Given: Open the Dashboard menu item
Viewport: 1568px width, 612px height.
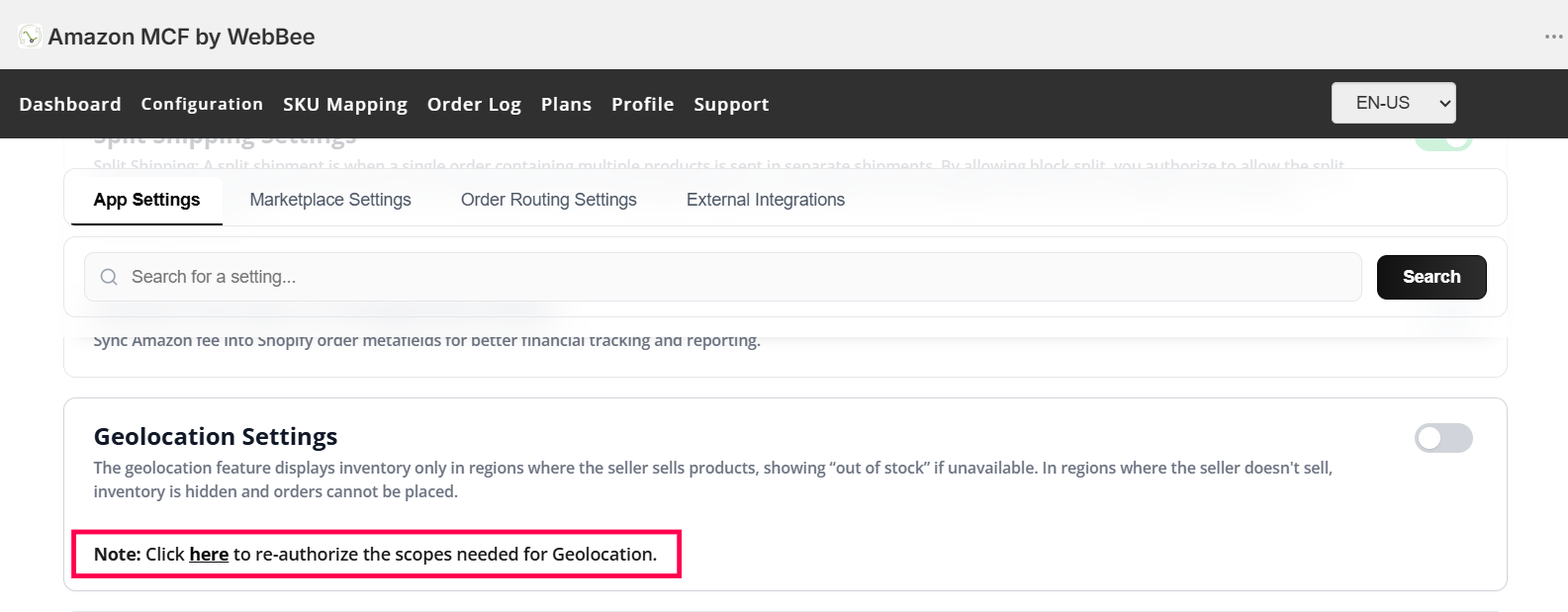Looking at the screenshot, I should [x=70, y=104].
